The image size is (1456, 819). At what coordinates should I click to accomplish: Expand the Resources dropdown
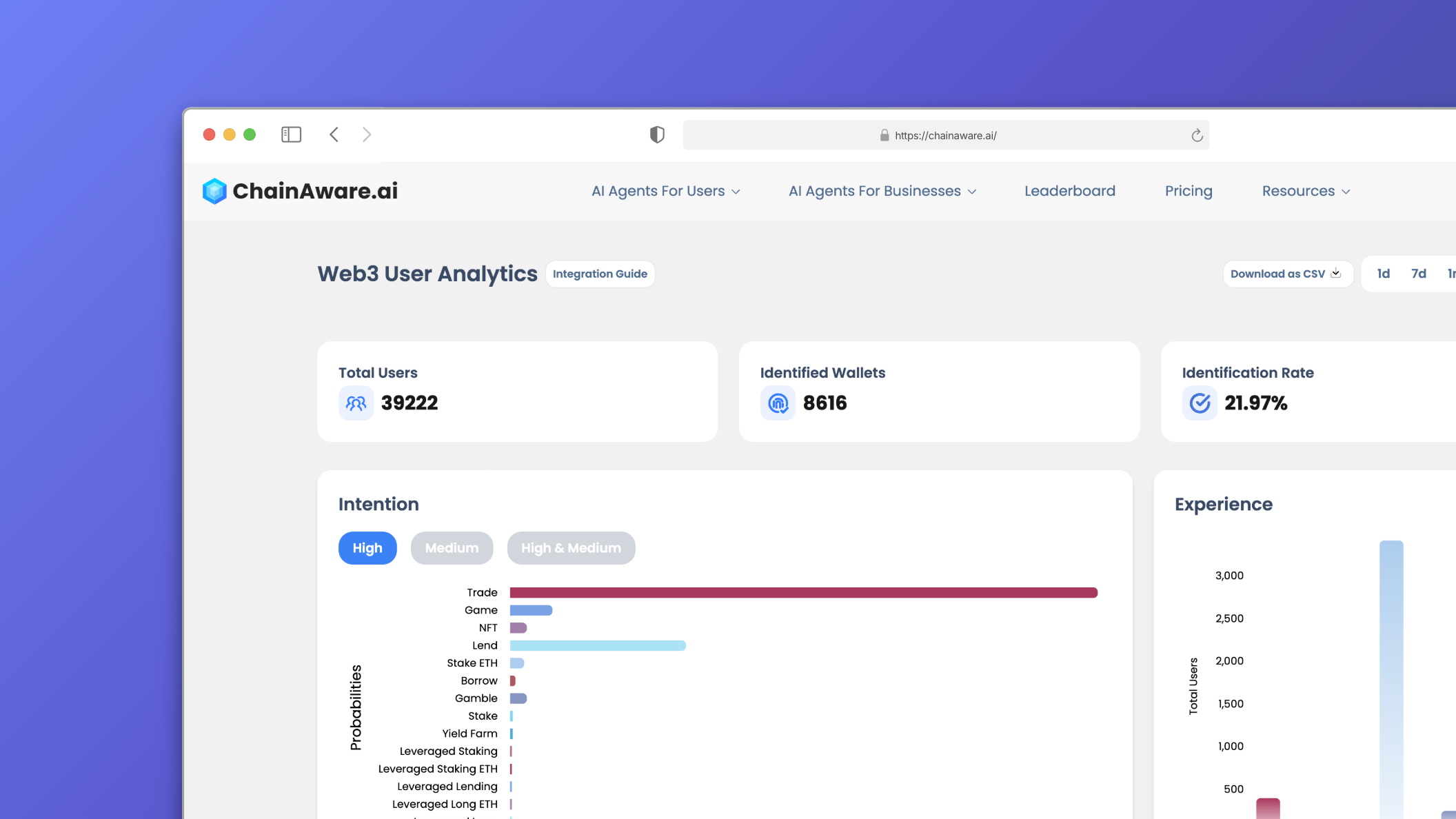tap(1306, 191)
